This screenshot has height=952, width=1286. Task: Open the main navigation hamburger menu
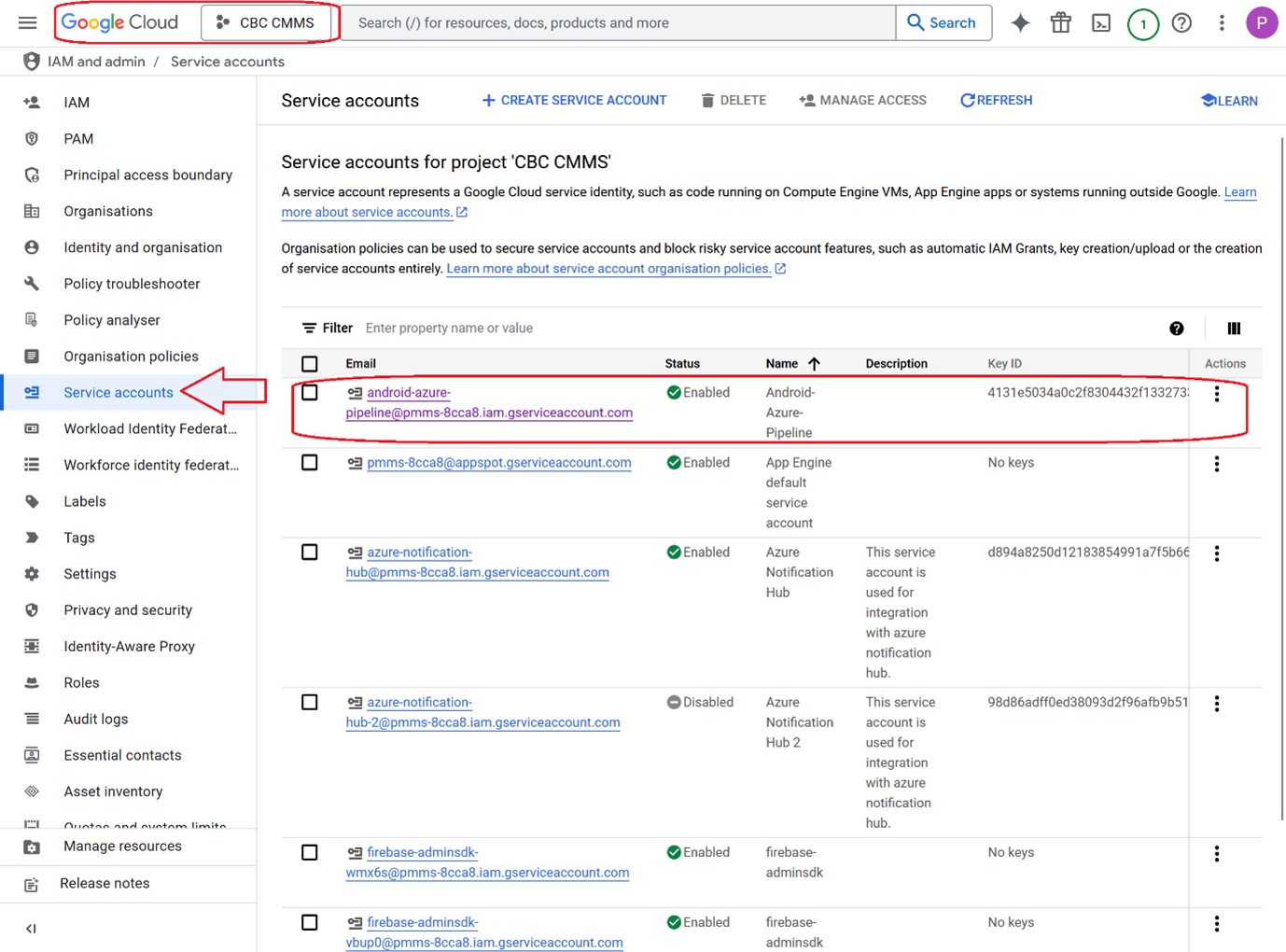28,22
